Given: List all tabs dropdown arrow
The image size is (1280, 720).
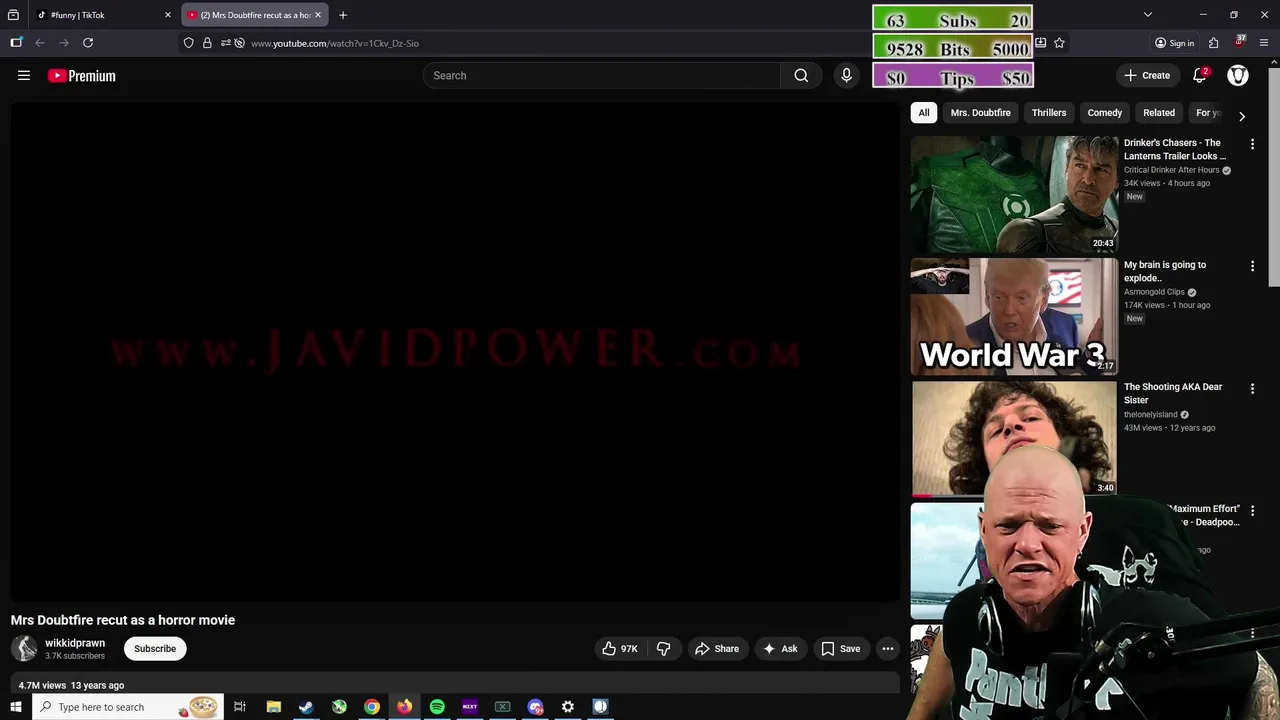Looking at the screenshot, I should pos(1148,15).
